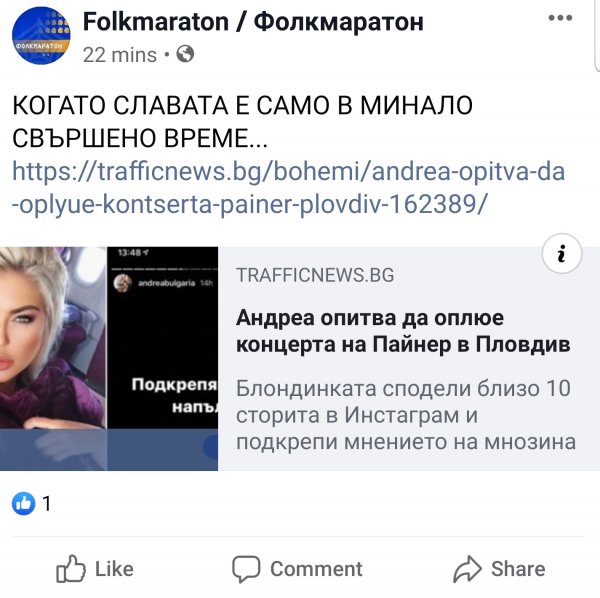This screenshot has height=598, width=600.
Task: Open the trafficnews.bg article URL link
Action: point(289,188)
